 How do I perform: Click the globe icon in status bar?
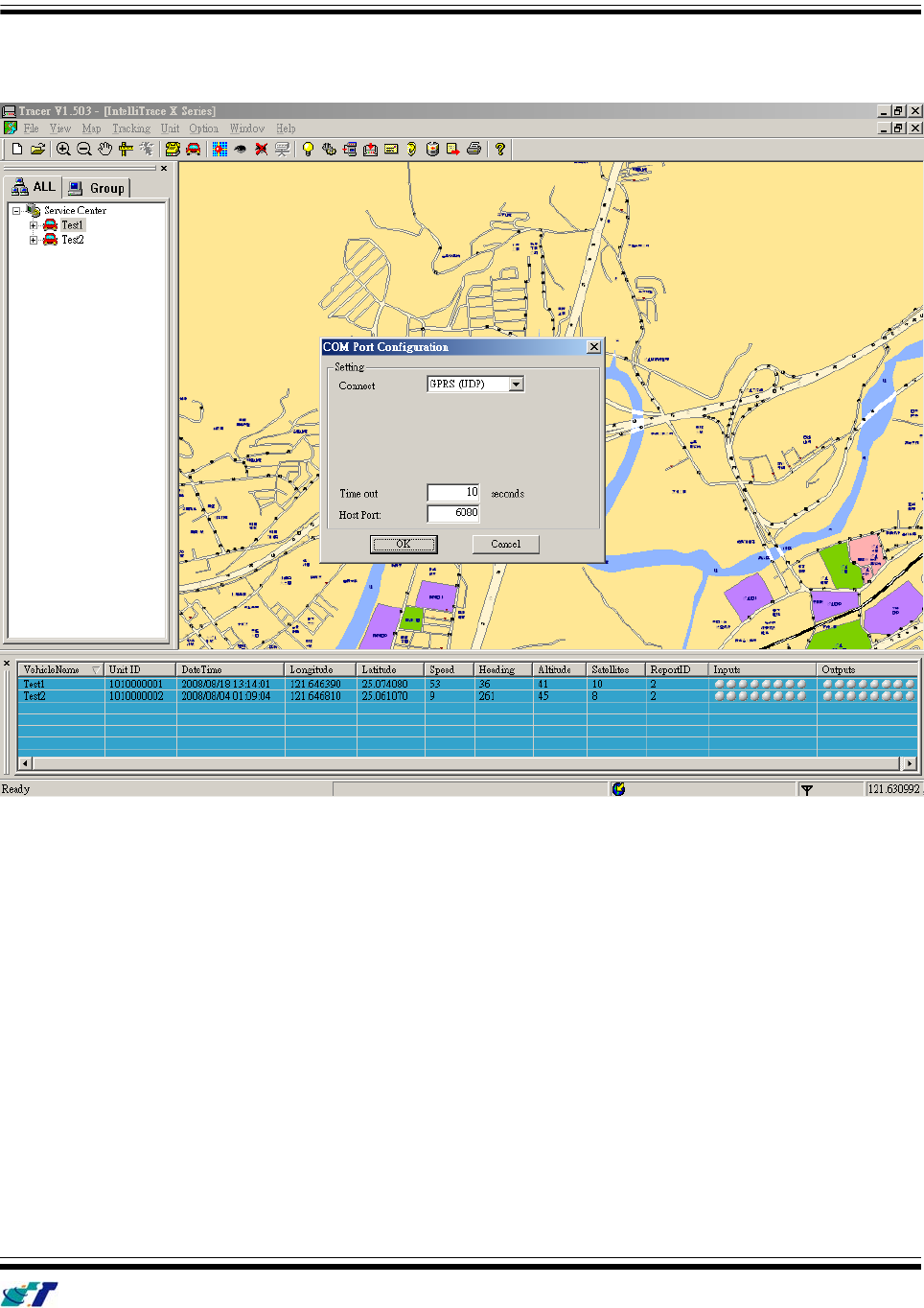tap(618, 788)
